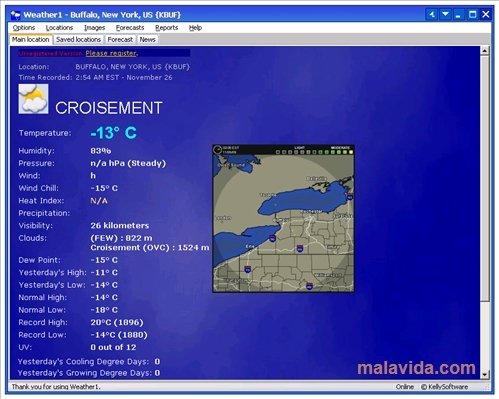Click the 83% humidity value
The width and height of the screenshot is (499, 399).
point(101,151)
